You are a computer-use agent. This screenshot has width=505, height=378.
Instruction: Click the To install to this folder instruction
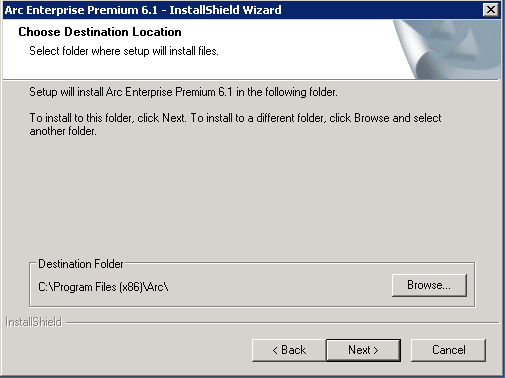(x=235, y=118)
